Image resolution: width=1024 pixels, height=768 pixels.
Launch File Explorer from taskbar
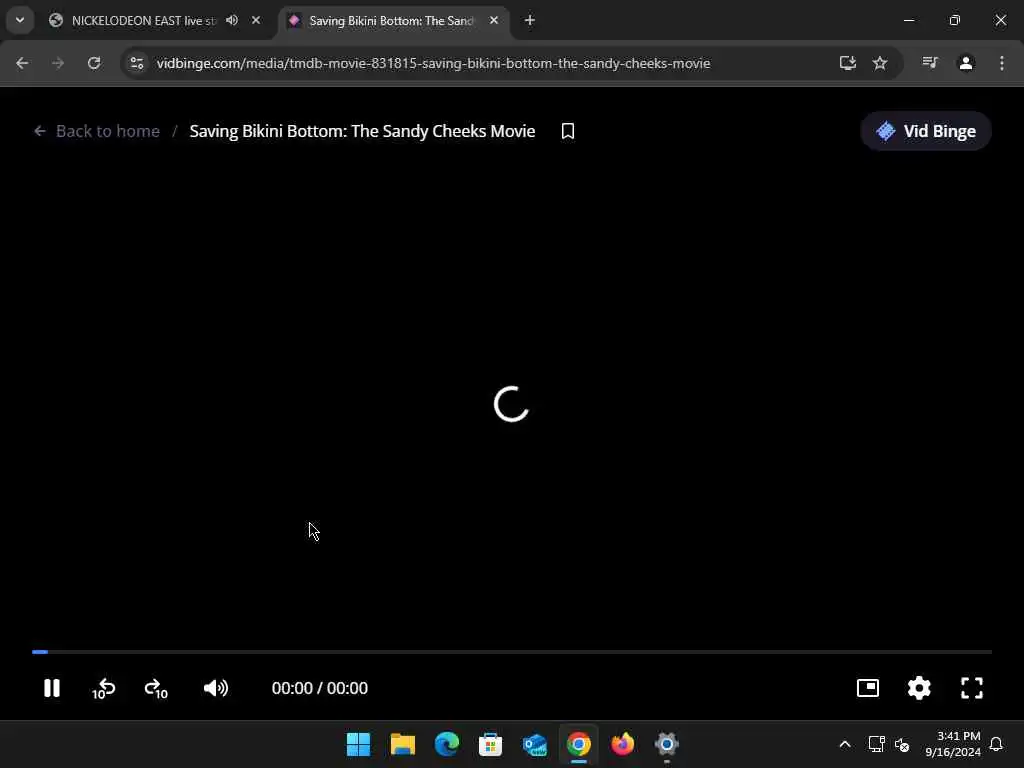click(x=403, y=744)
